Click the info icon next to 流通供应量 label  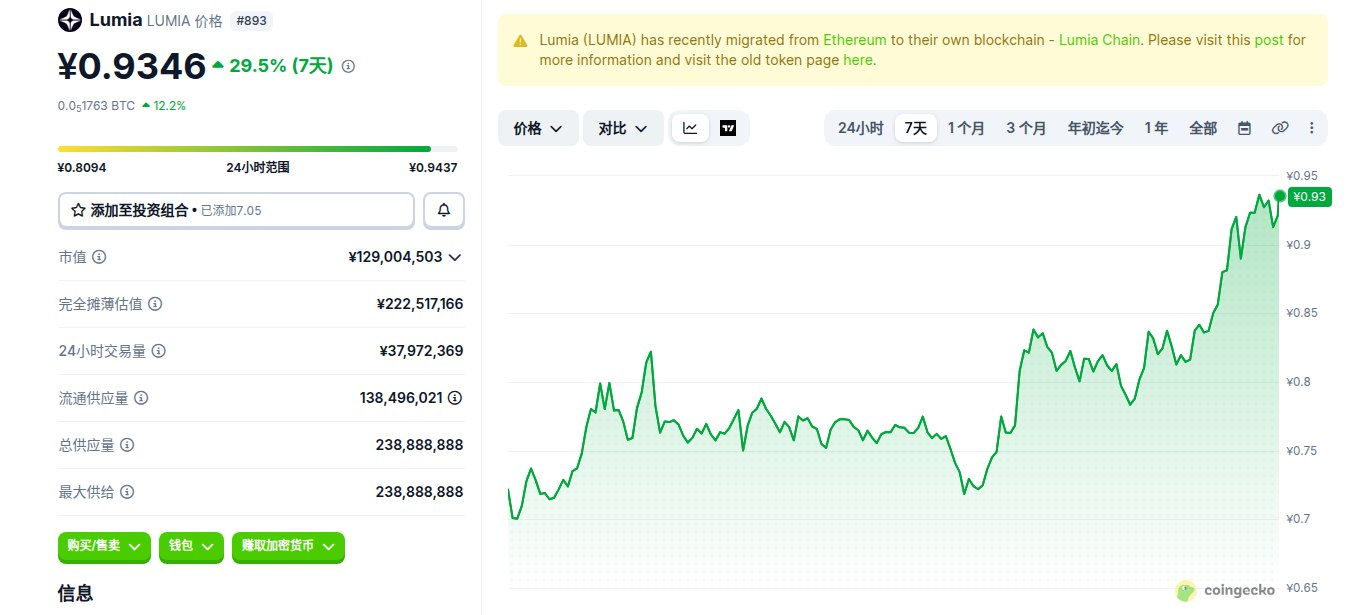141,398
